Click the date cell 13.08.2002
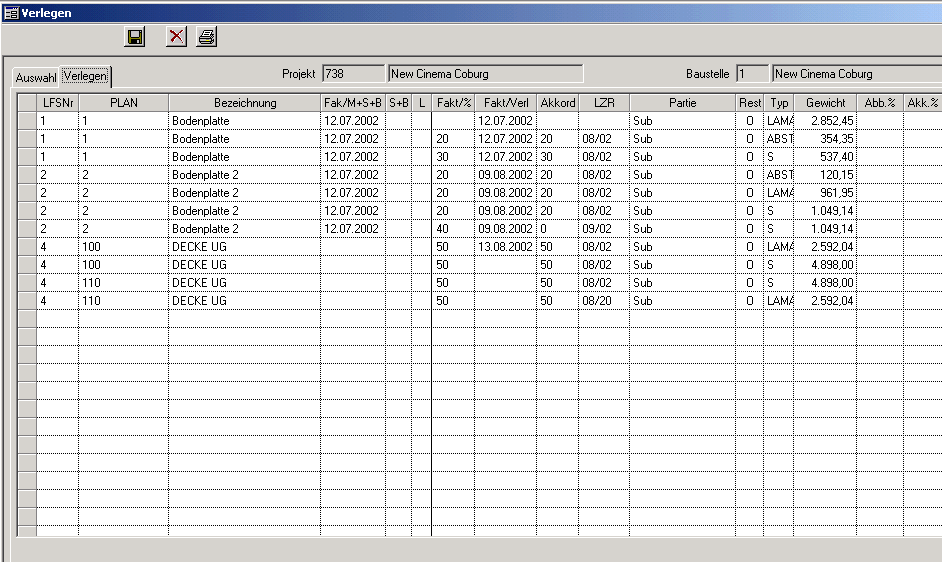The image size is (942, 562). [x=505, y=247]
